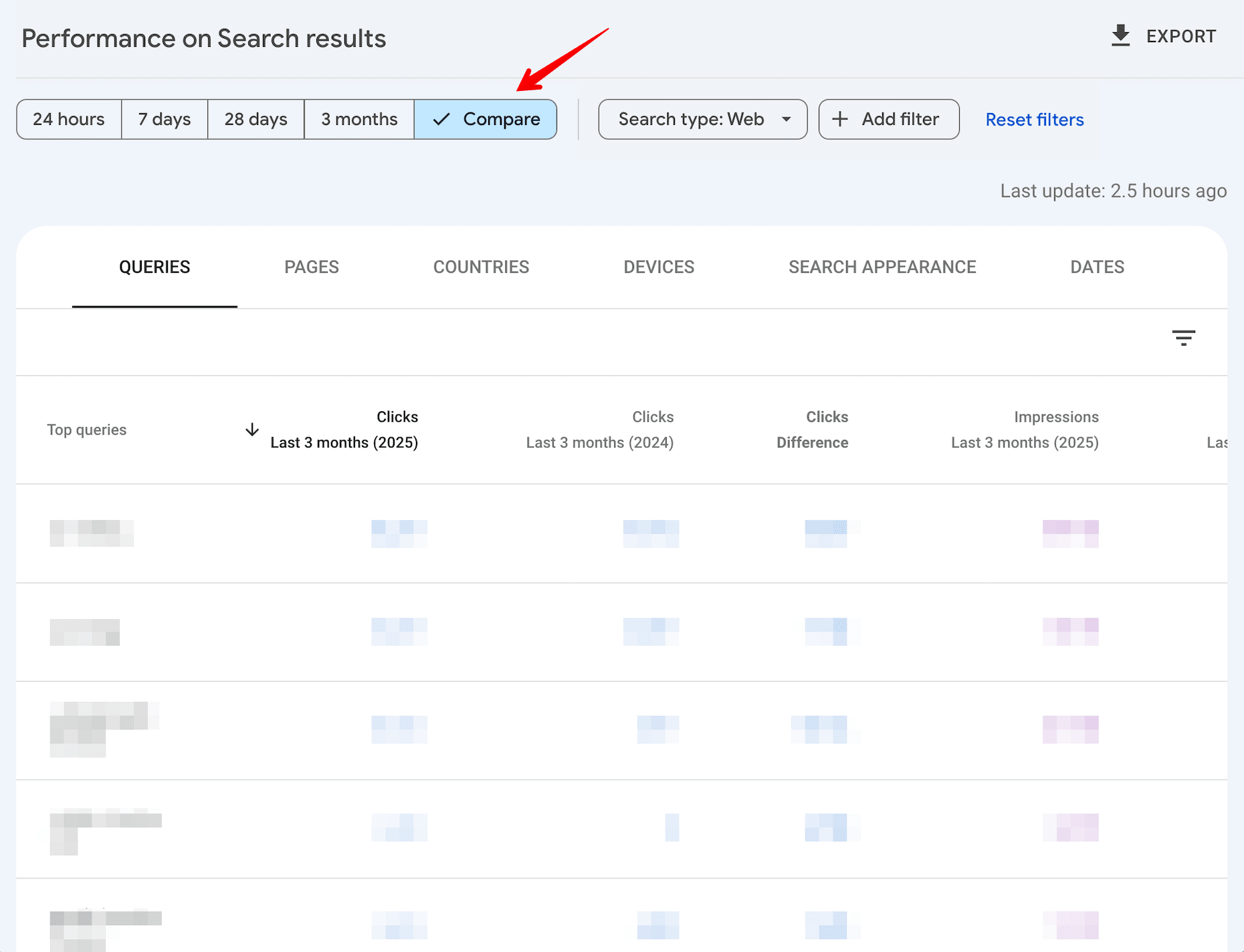1244x952 pixels.
Task: Click the checkmark inside the Compare button
Action: (x=441, y=119)
